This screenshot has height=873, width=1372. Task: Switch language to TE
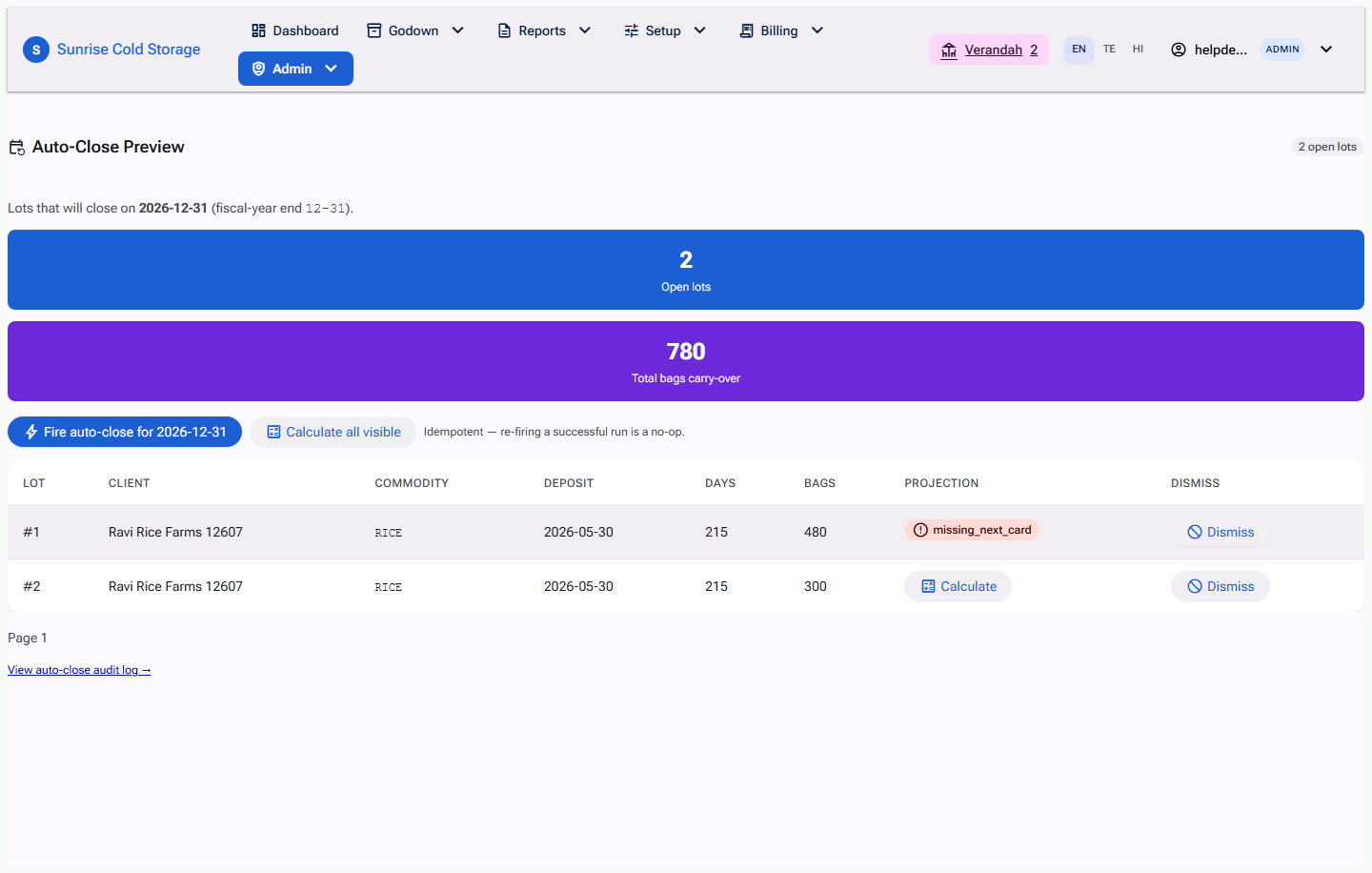[1109, 50]
